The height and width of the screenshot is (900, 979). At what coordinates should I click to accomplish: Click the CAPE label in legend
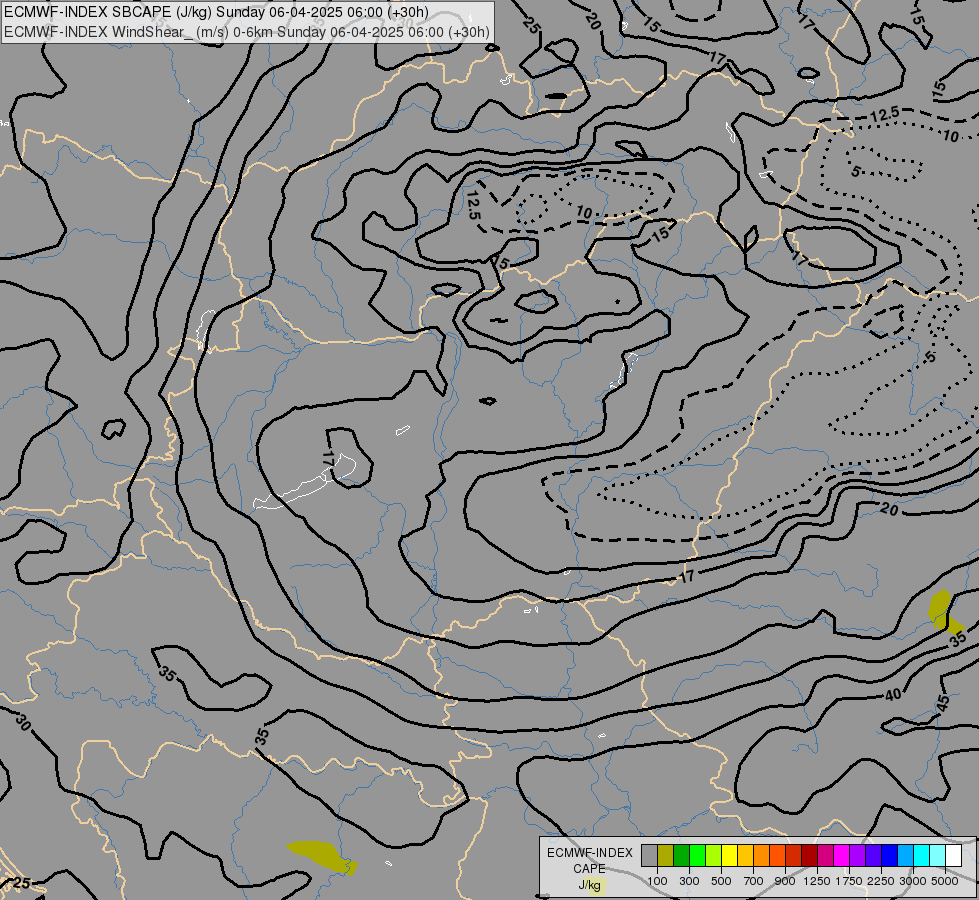pyautogui.click(x=589, y=869)
